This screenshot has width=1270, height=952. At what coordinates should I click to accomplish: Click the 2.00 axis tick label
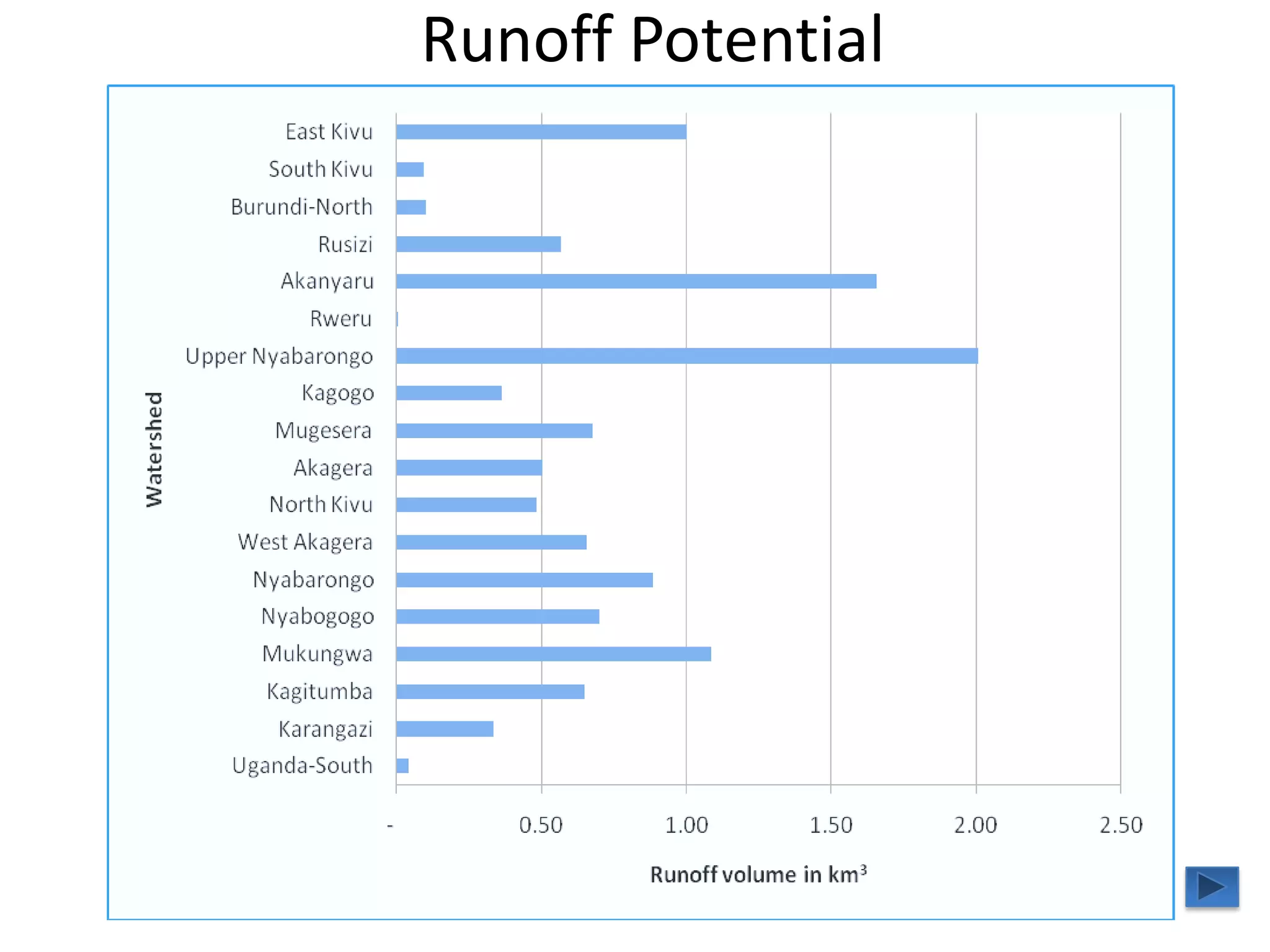(x=975, y=826)
